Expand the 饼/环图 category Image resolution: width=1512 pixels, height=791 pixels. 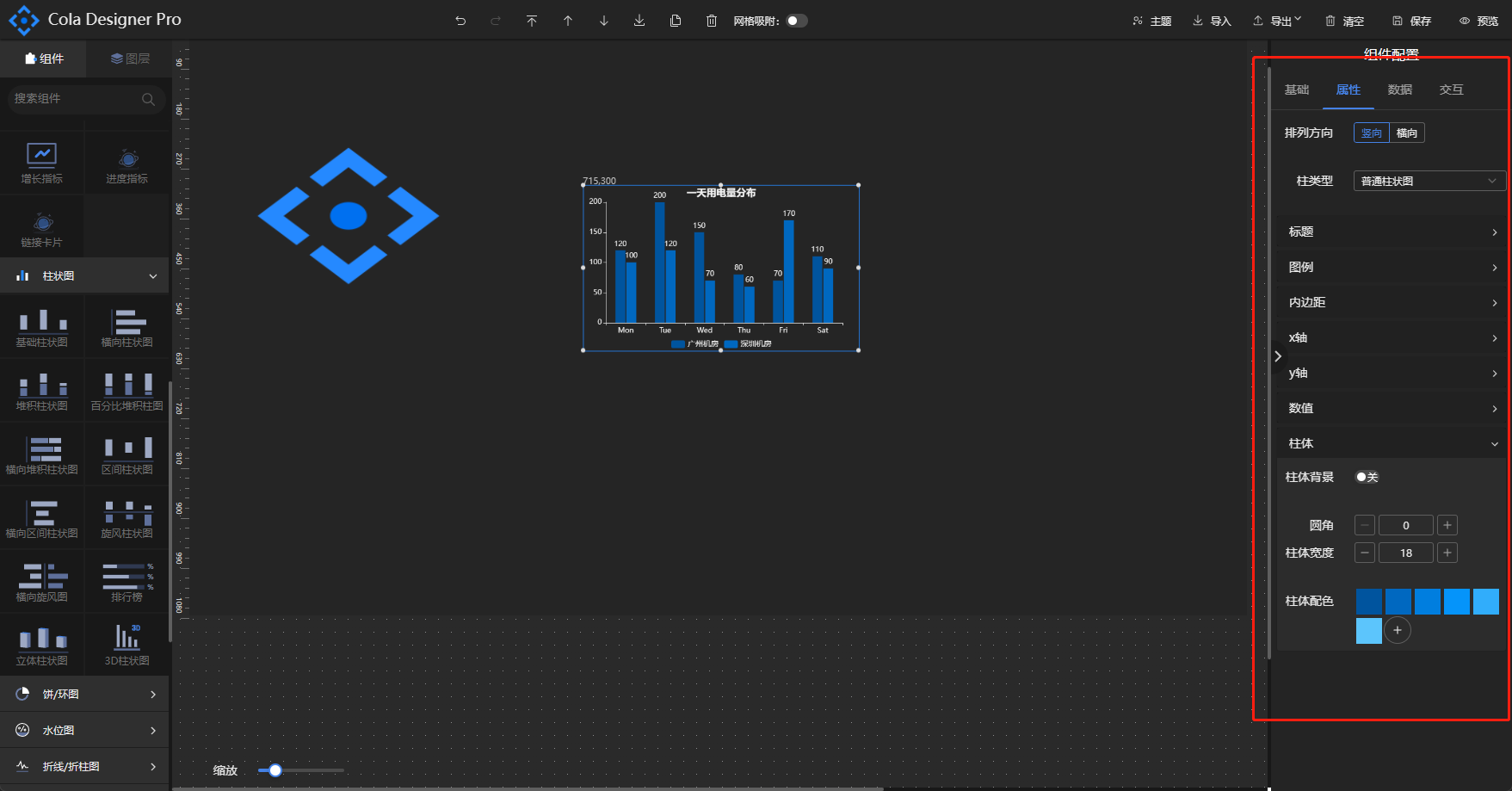point(85,694)
